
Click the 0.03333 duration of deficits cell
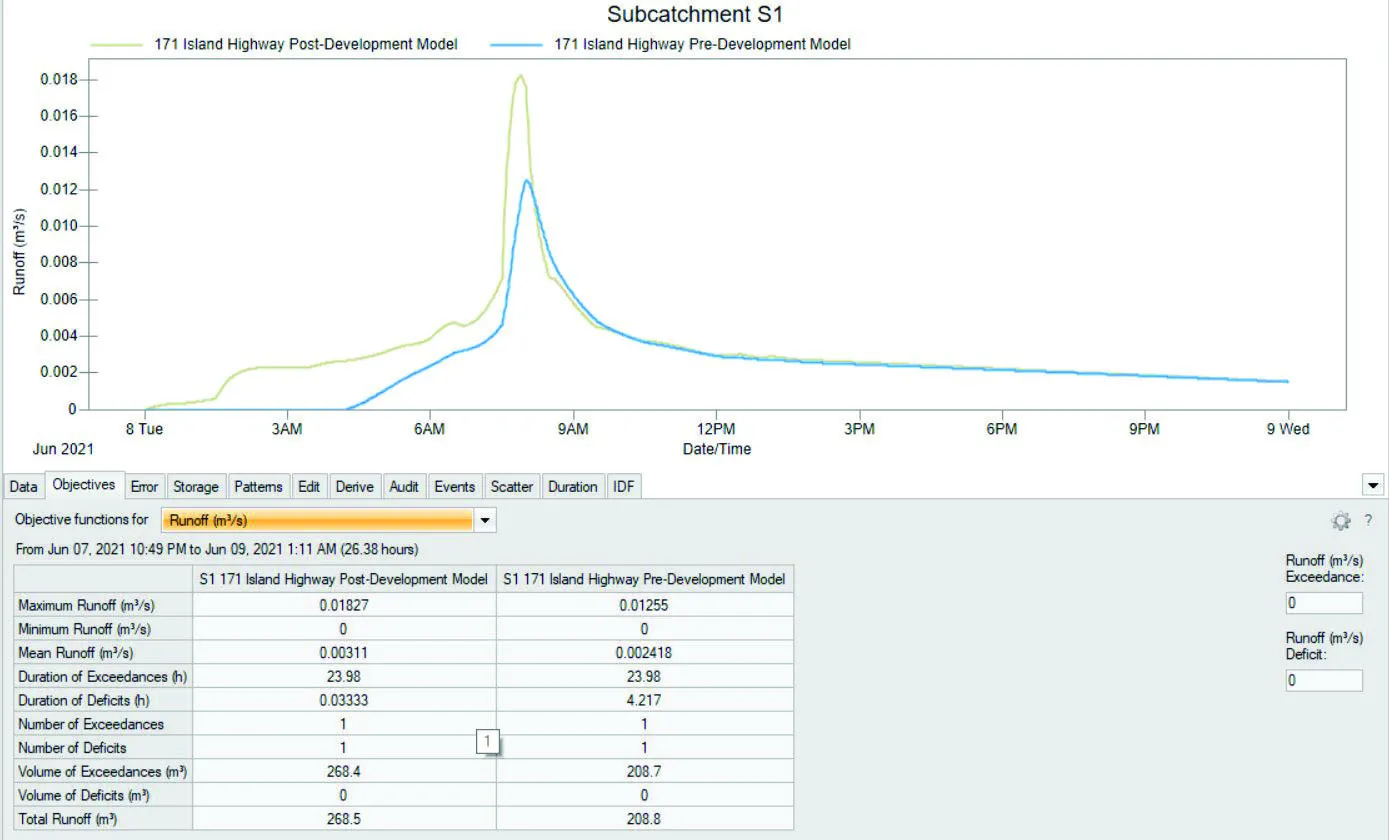(x=343, y=700)
